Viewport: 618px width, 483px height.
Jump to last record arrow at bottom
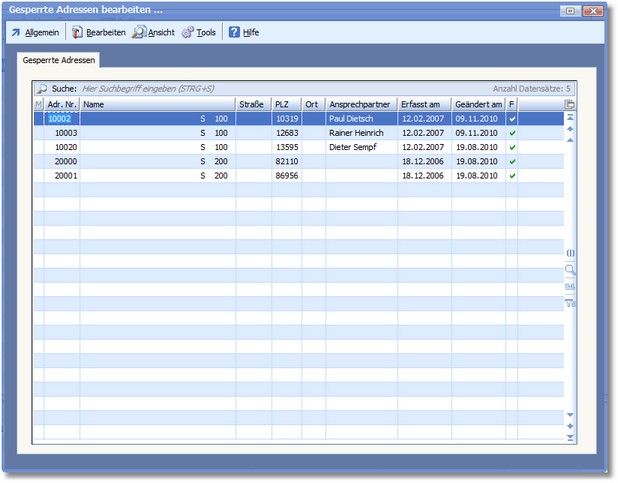[570, 437]
